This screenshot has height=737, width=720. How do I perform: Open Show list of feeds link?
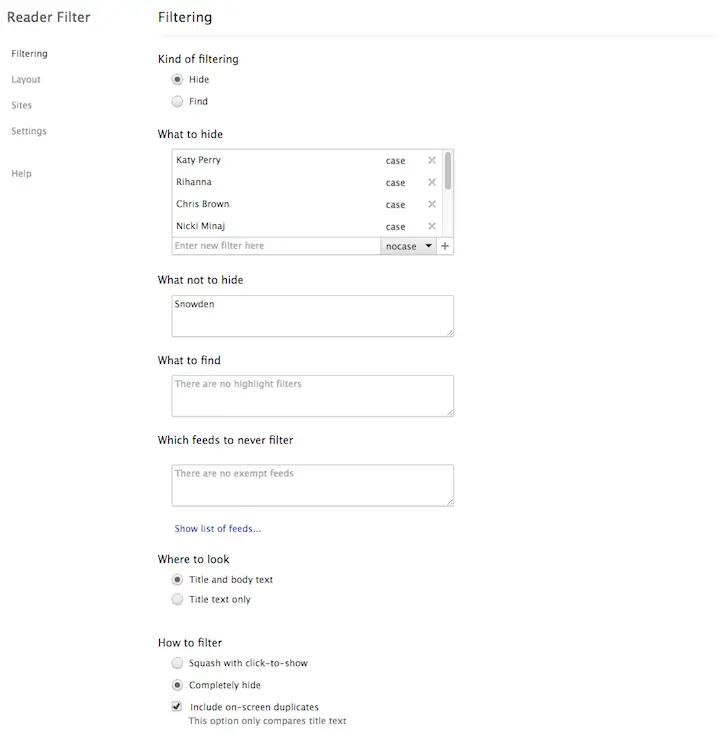[x=218, y=529]
